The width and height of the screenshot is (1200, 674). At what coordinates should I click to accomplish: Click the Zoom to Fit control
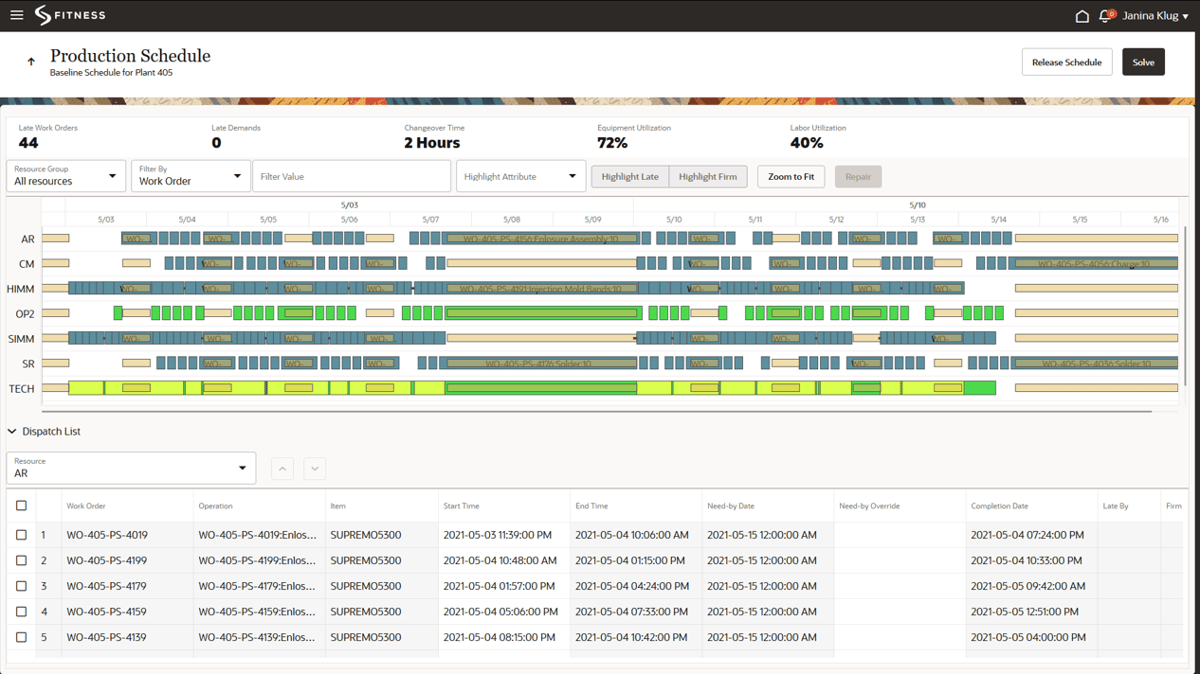click(x=790, y=176)
